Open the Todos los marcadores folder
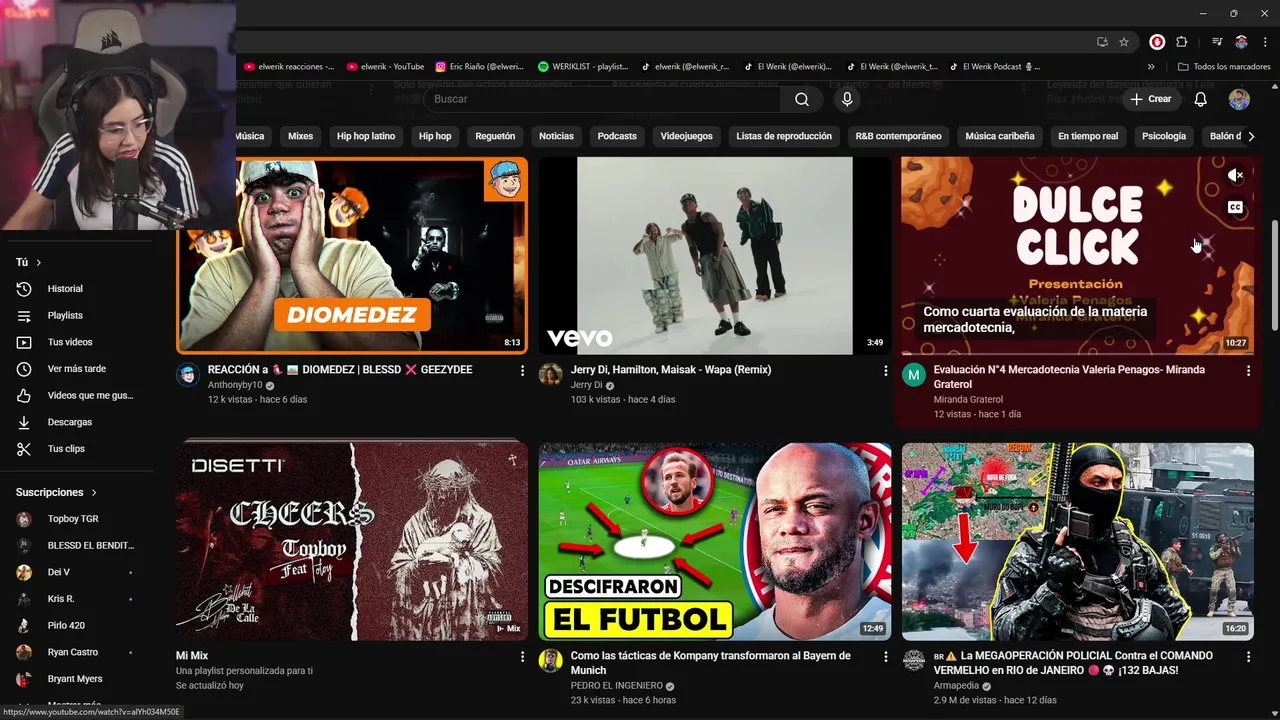The height and width of the screenshot is (720, 1280). pos(1225,67)
